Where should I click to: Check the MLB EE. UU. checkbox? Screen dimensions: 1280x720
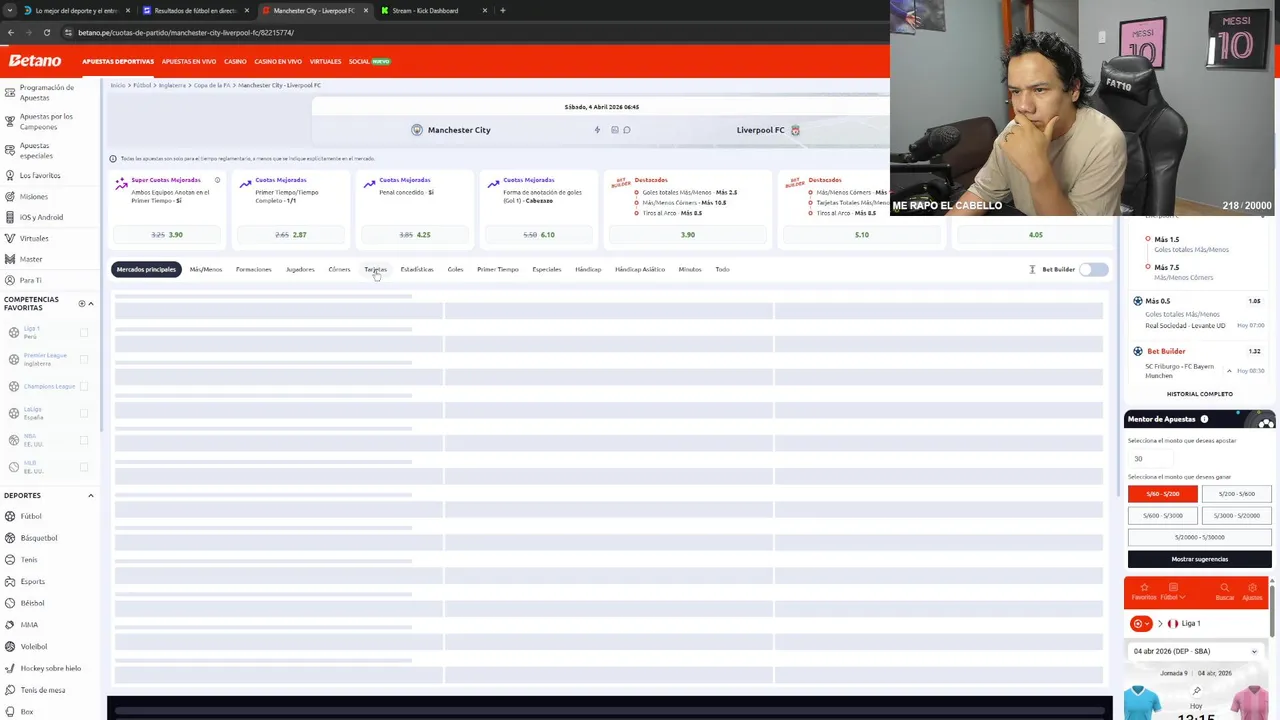point(84,467)
